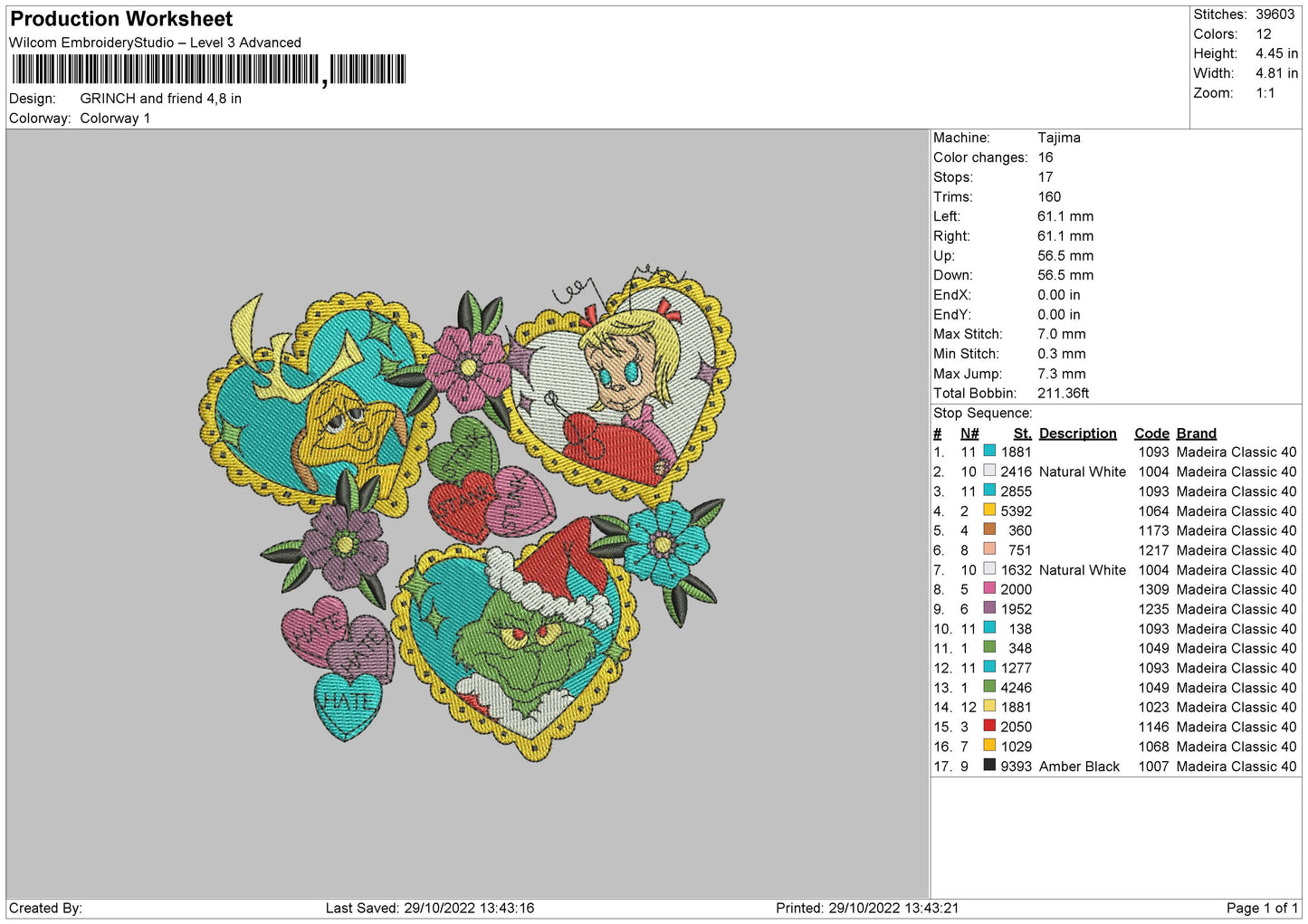Click Natural White description in row 7
The image size is (1308, 924).
pyautogui.click(x=1083, y=570)
